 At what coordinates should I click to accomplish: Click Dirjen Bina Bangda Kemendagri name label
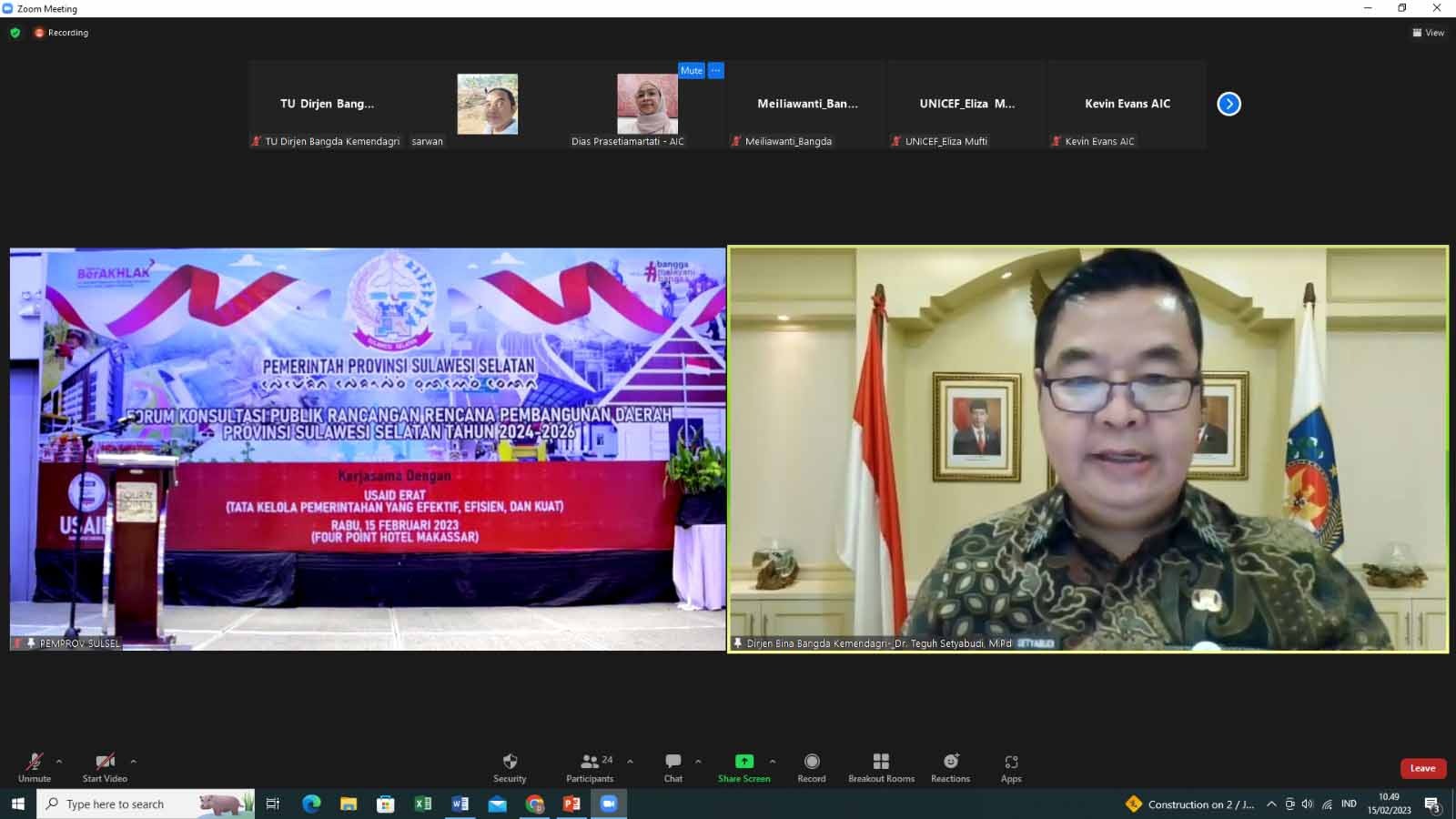point(879,643)
